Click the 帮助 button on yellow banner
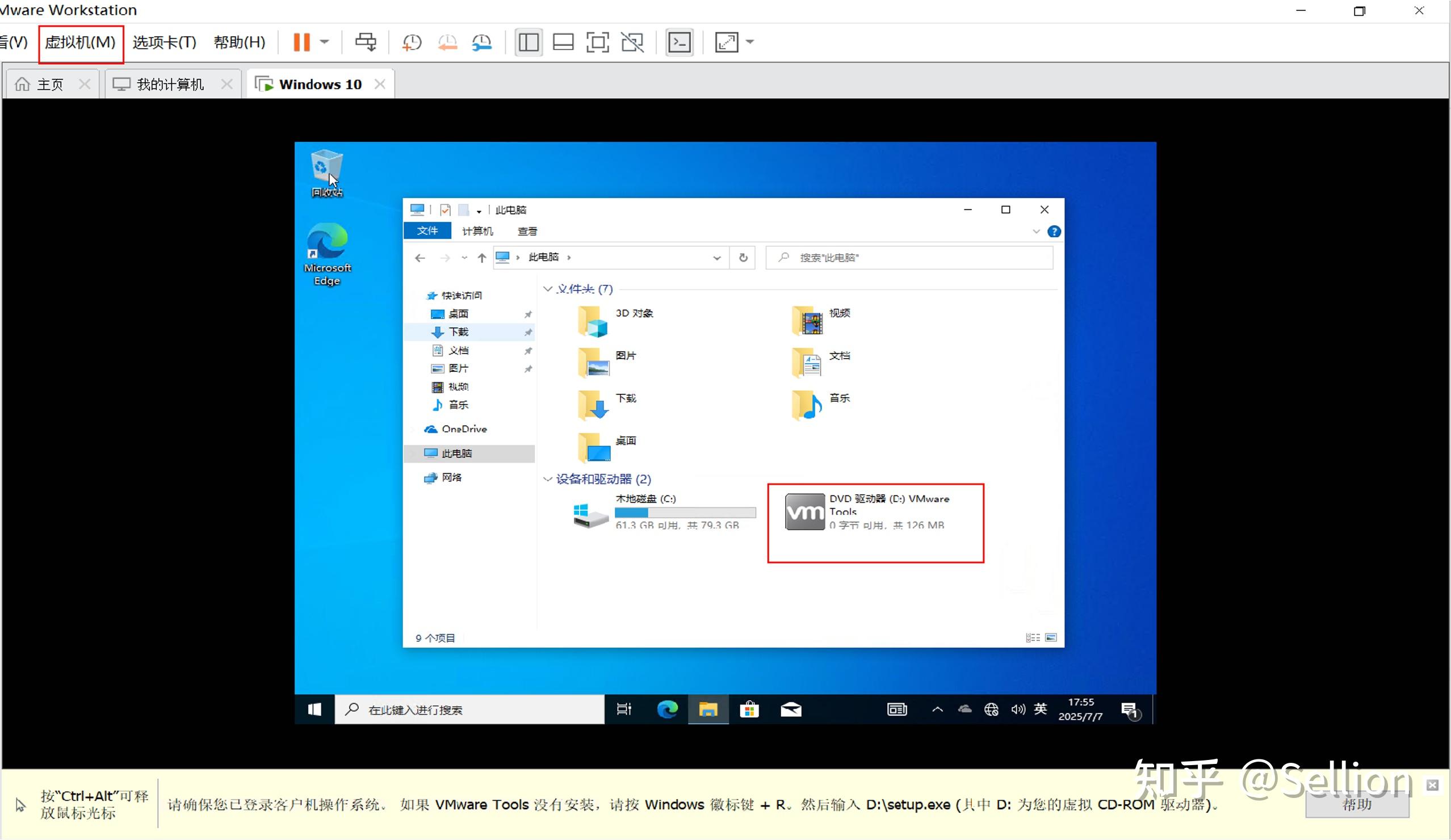This screenshot has width=1451, height=840. tap(1357, 804)
